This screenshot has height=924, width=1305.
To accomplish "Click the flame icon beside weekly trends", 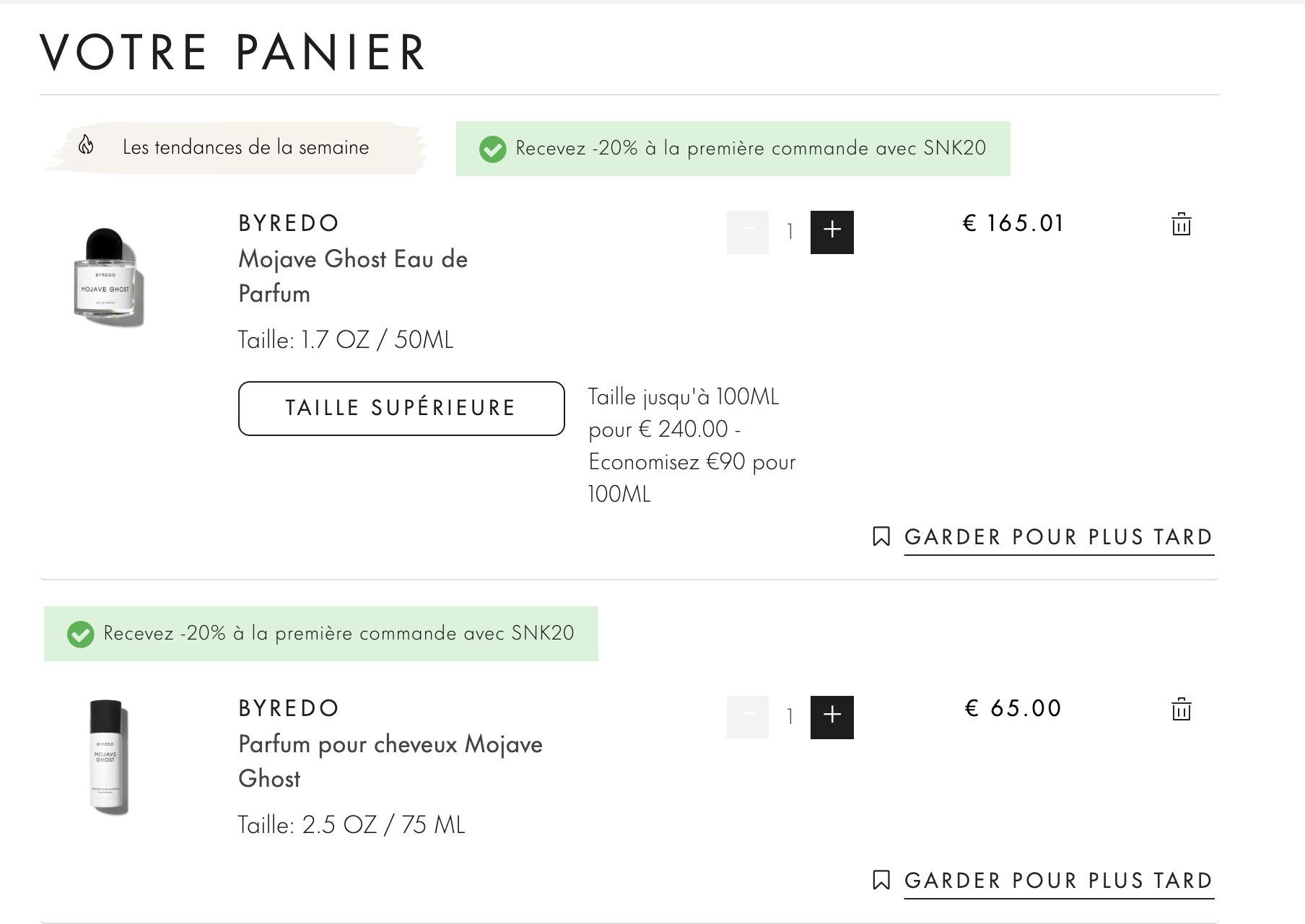I will tap(86, 145).
